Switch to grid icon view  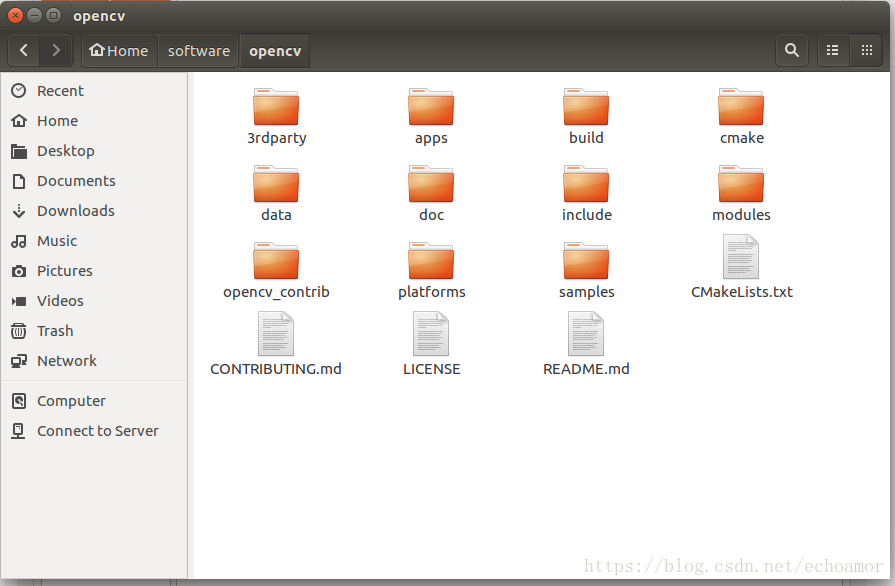(x=866, y=50)
